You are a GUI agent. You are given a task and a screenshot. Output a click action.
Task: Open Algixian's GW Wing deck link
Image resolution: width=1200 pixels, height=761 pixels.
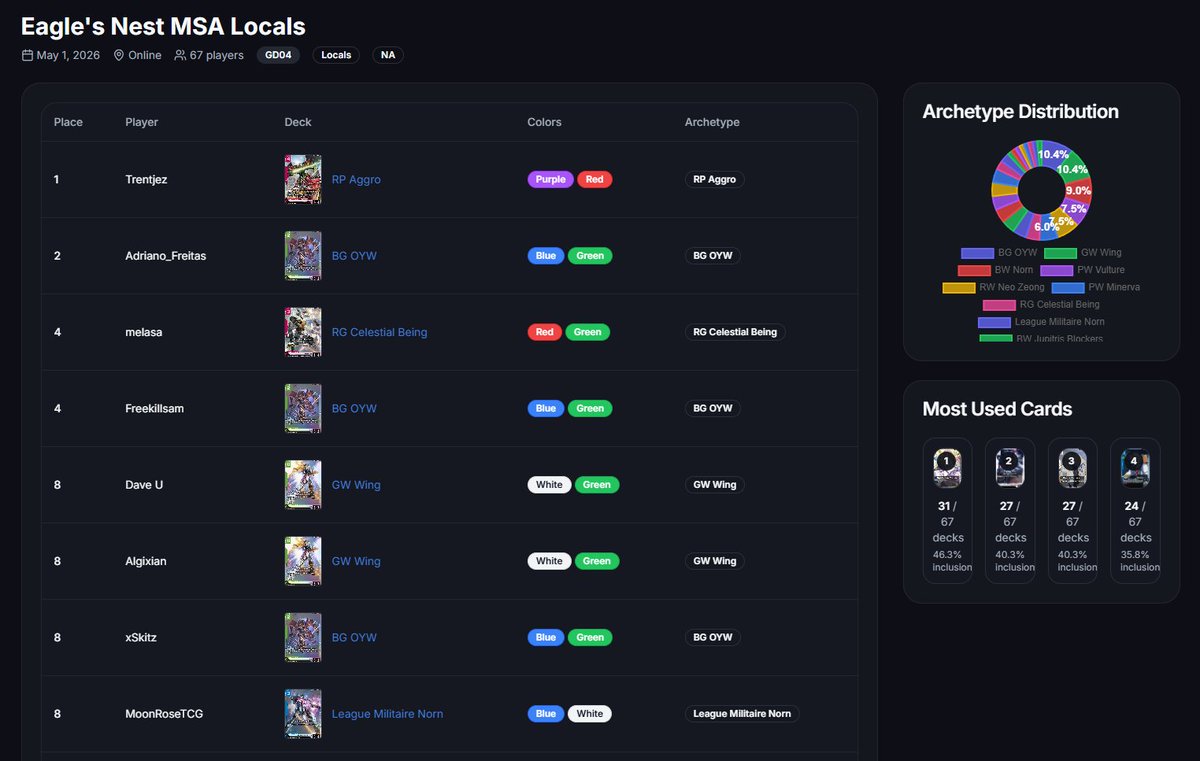click(356, 561)
